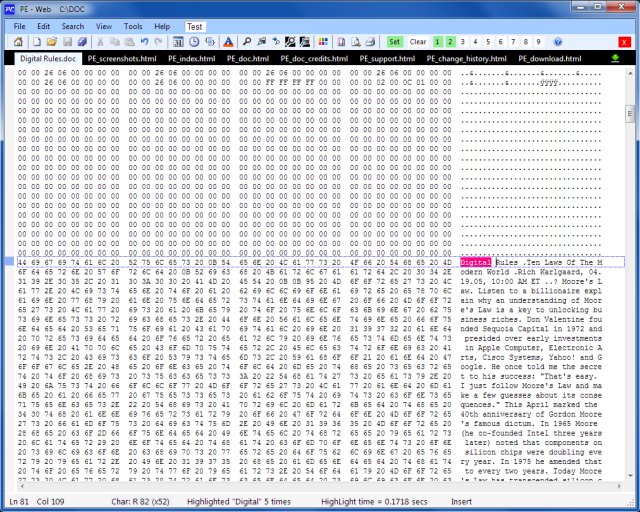Click the vertical scrollbar down arrow
Viewport: 640px width, 512px height.
[x=631, y=476]
